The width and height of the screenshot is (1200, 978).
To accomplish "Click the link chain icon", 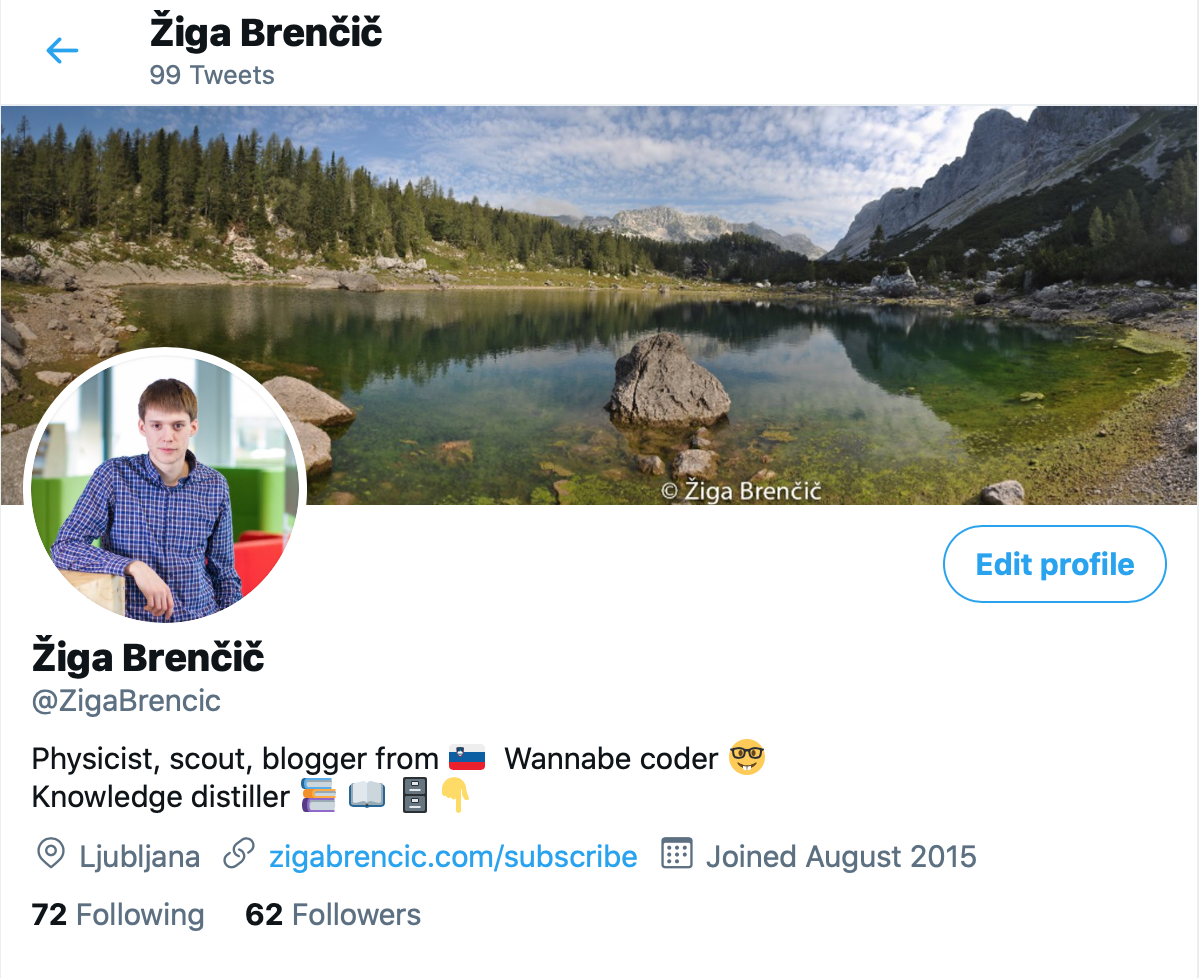I will pos(238,855).
